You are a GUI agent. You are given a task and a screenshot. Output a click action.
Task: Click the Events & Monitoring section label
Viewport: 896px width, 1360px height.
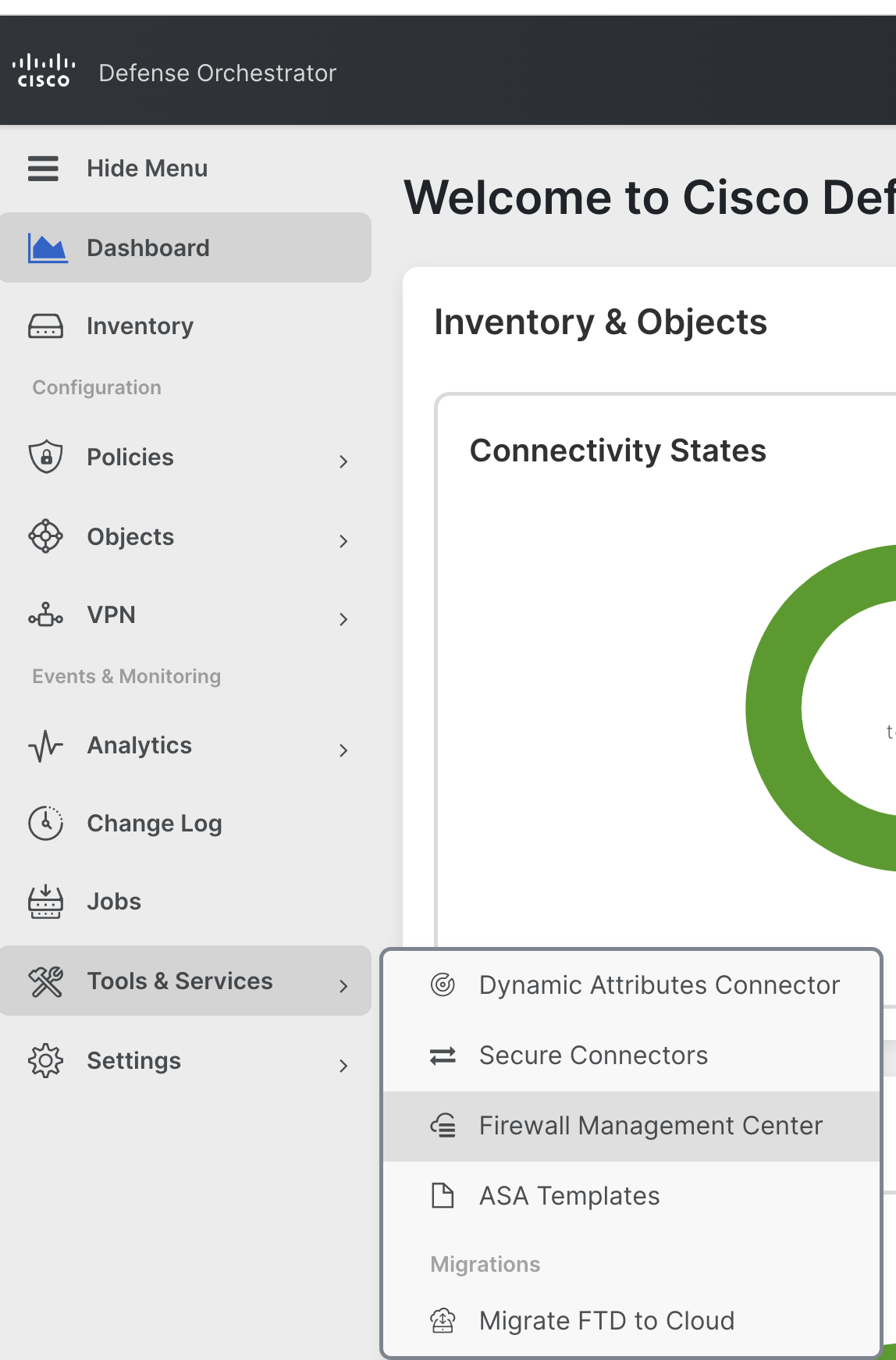point(126,676)
